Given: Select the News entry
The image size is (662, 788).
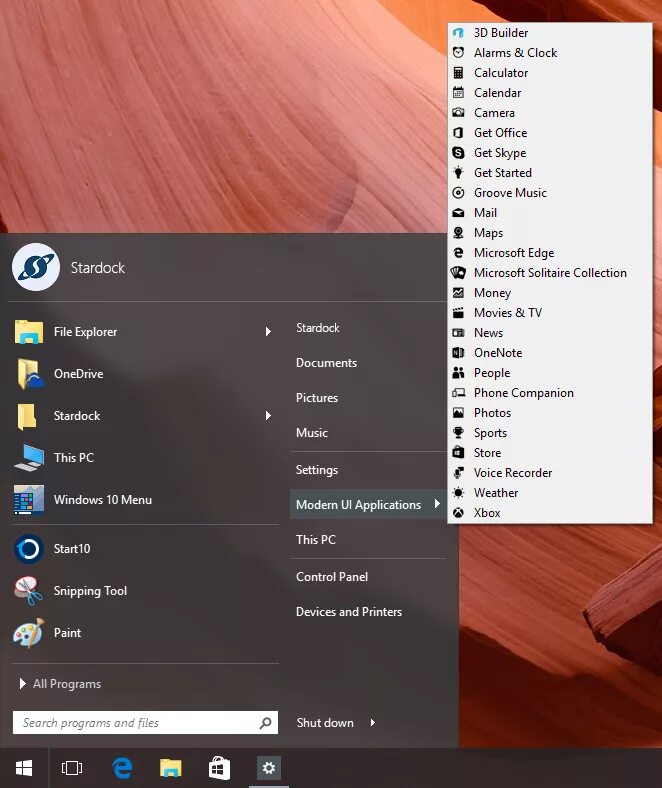Looking at the screenshot, I should click(550, 333).
